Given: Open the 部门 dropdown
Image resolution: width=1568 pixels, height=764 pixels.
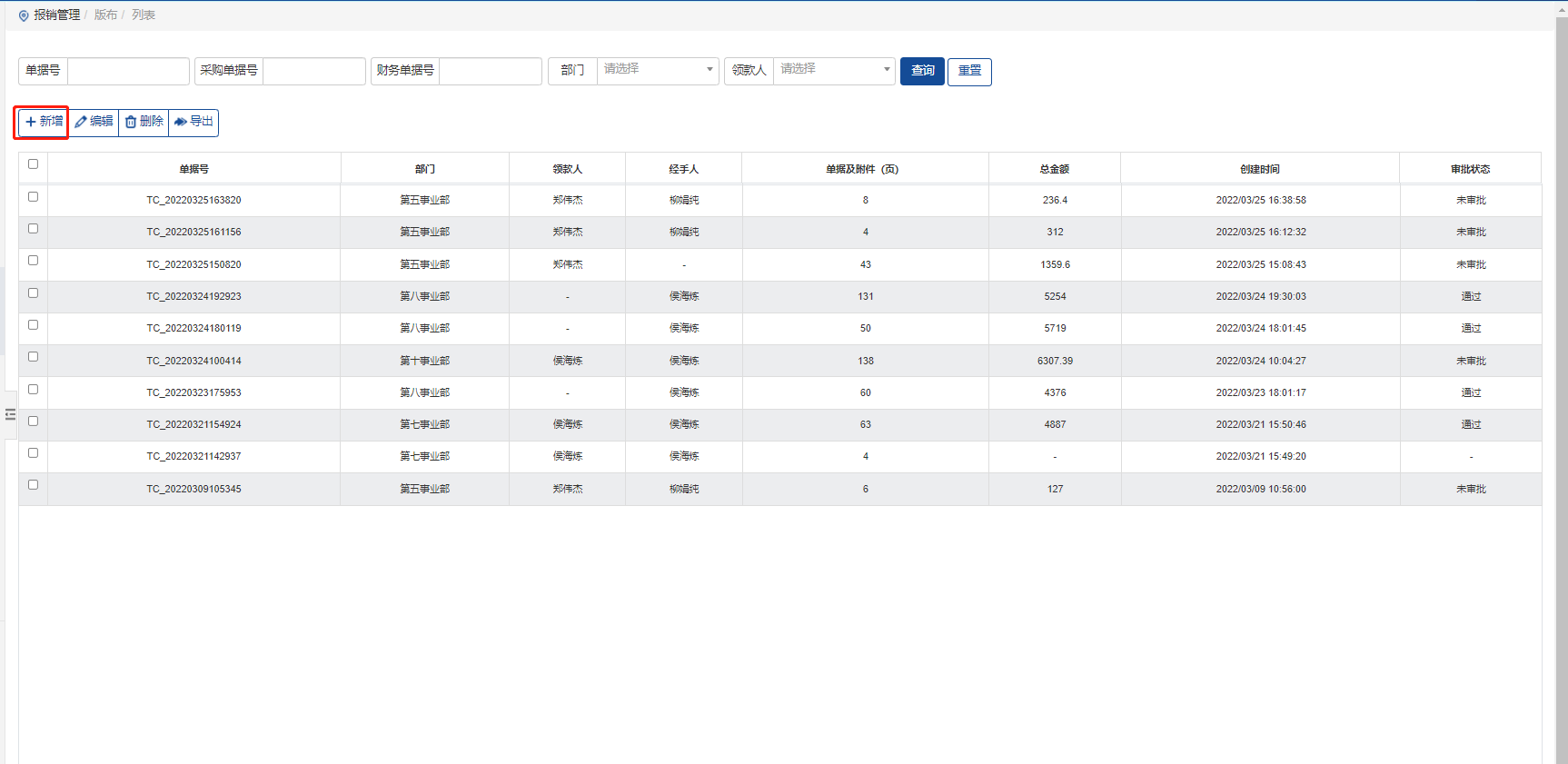Looking at the screenshot, I should click(x=657, y=70).
